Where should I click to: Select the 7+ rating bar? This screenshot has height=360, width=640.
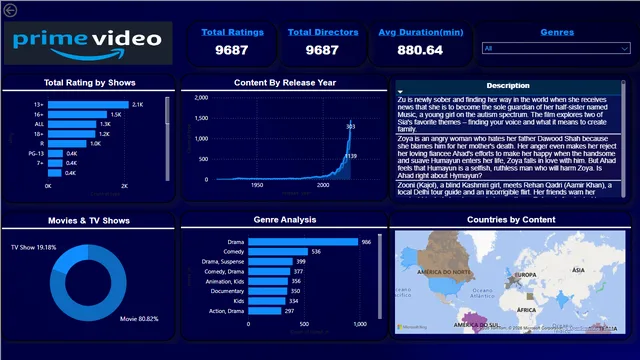[55, 163]
